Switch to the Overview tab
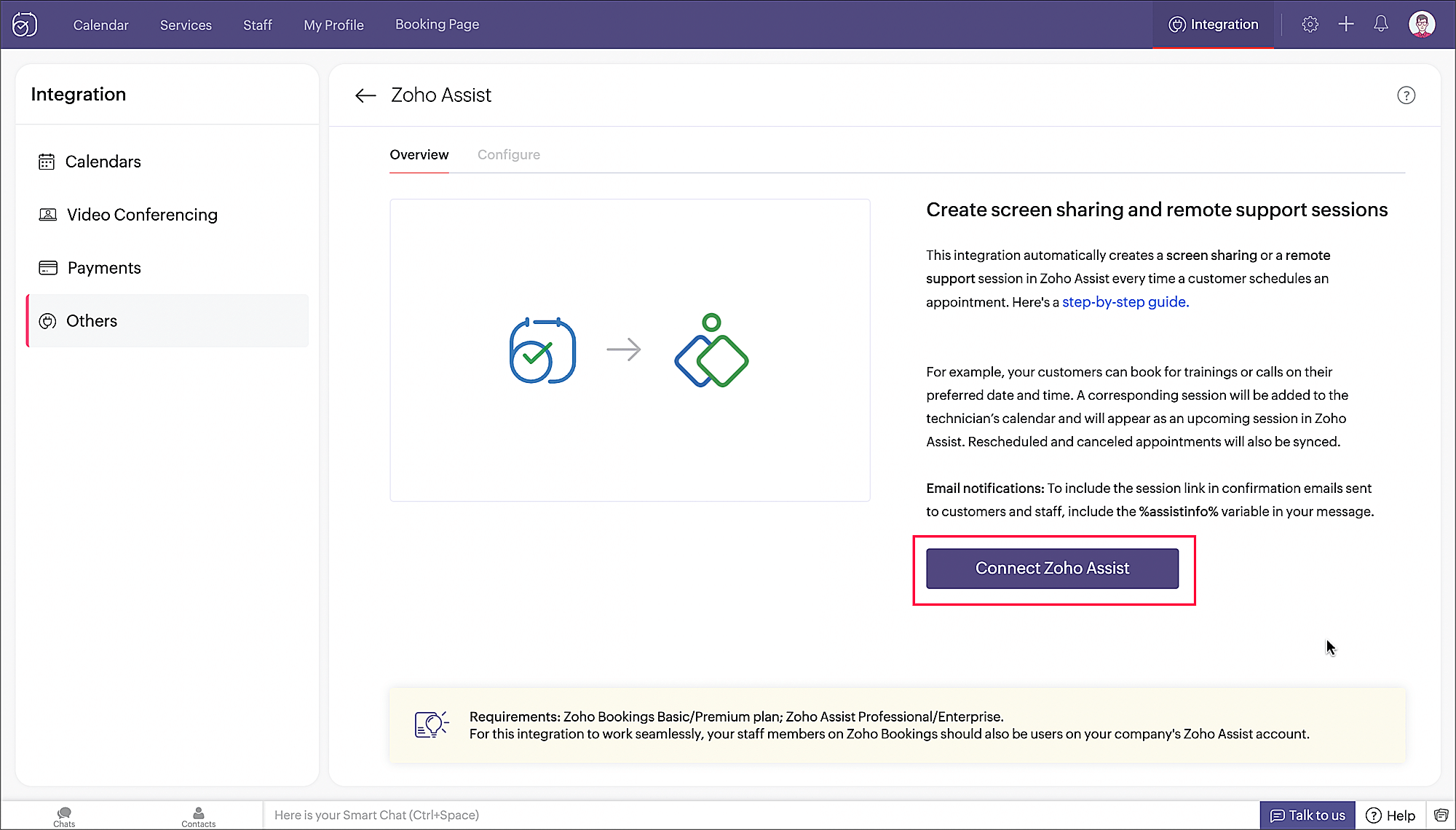1456x830 pixels. point(419,154)
